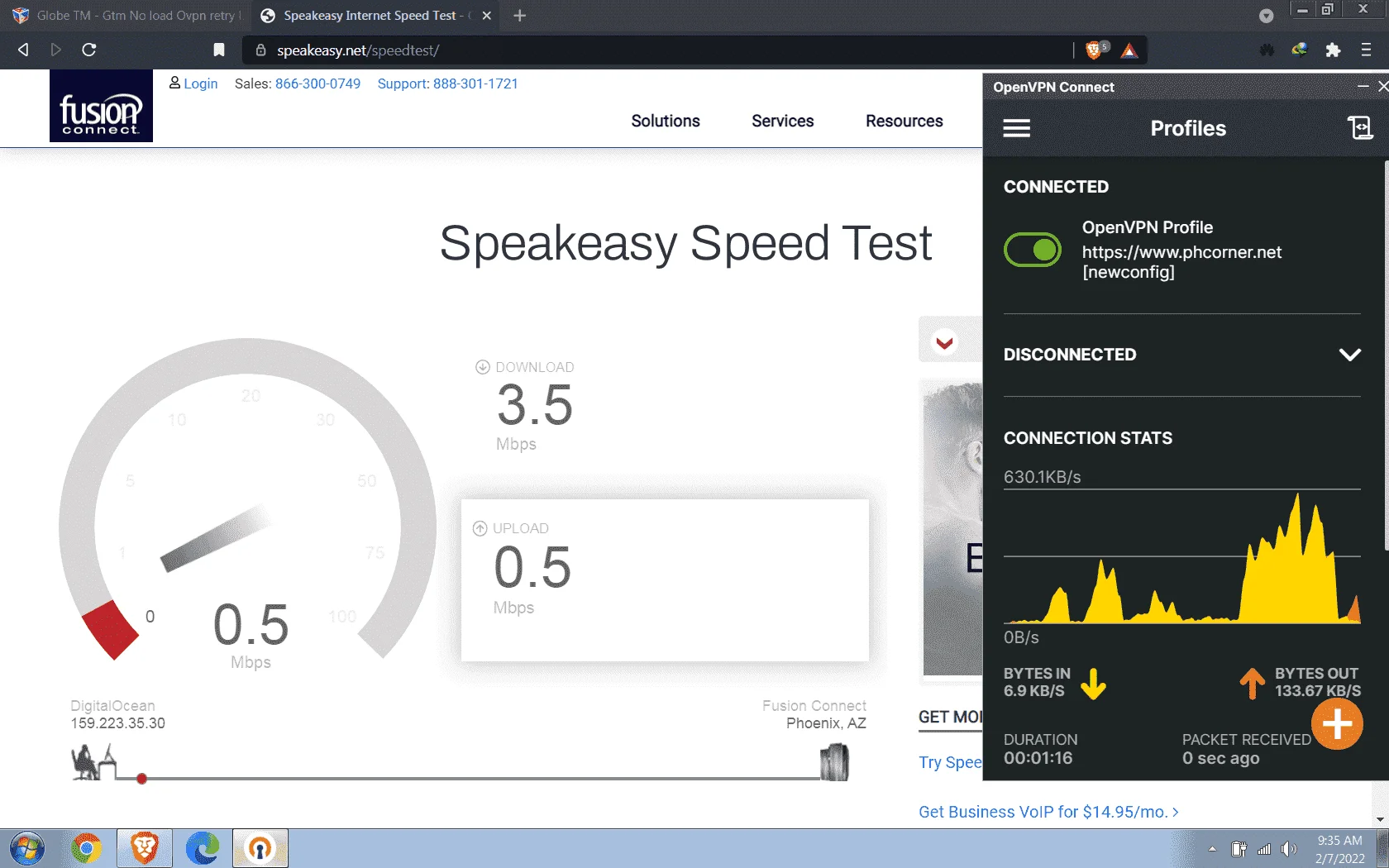Click the UPLOAD 0.5 Mbps result card
This screenshot has width=1389, height=868.
665,579
